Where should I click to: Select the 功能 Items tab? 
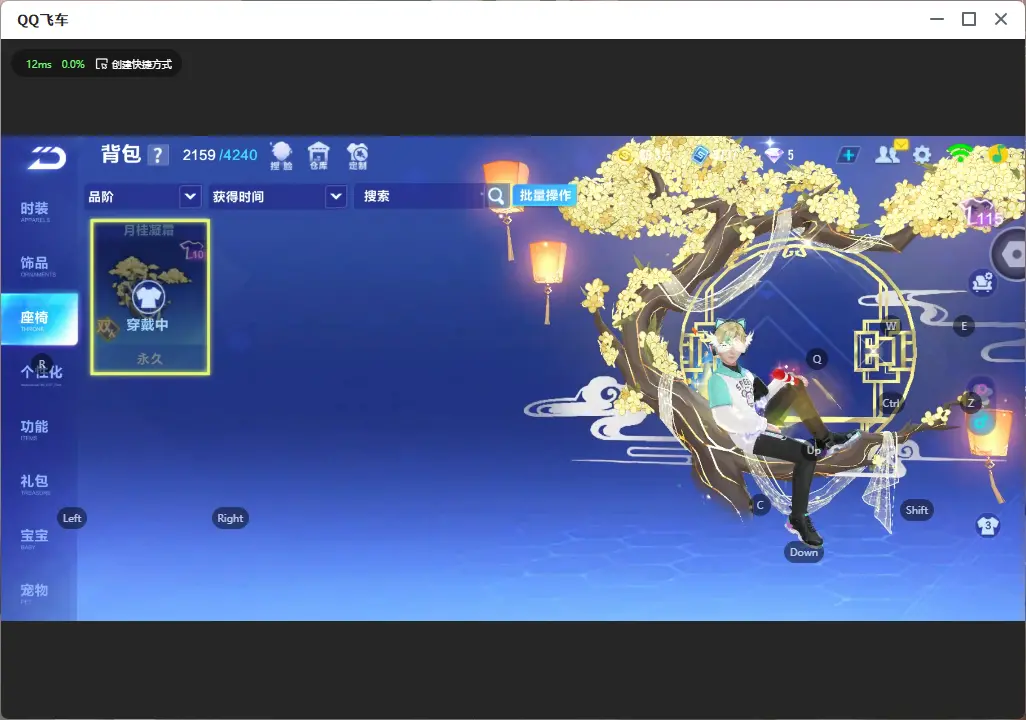point(35,429)
